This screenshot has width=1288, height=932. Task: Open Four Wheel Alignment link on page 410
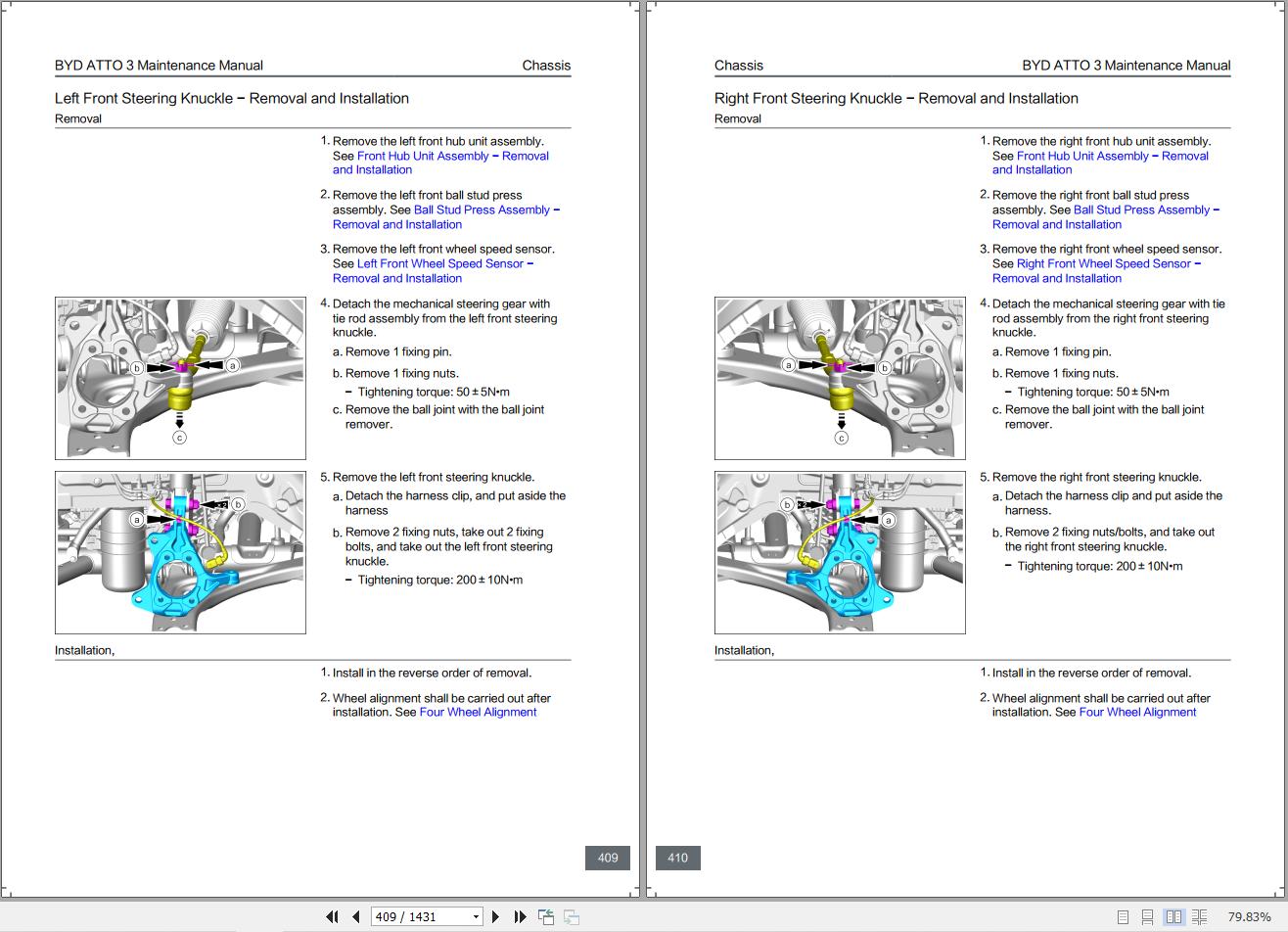[1137, 712]
